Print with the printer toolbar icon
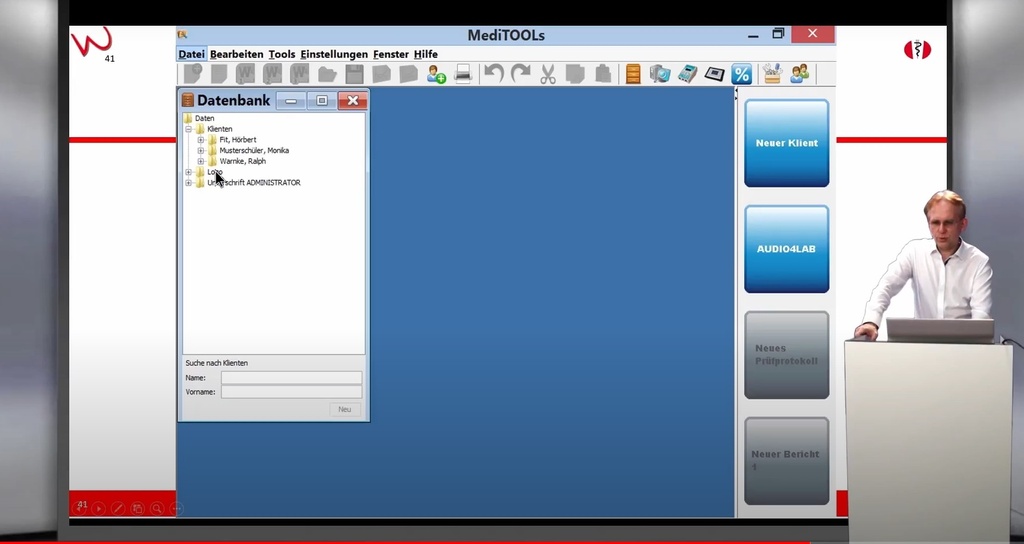 click(x=463, y=74)
